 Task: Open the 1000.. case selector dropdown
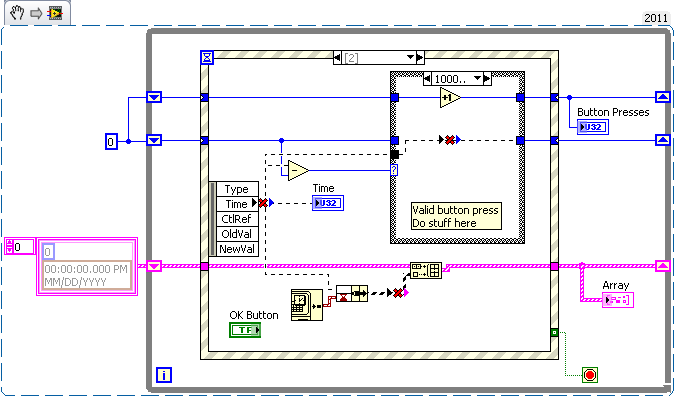tap(477, 78)
